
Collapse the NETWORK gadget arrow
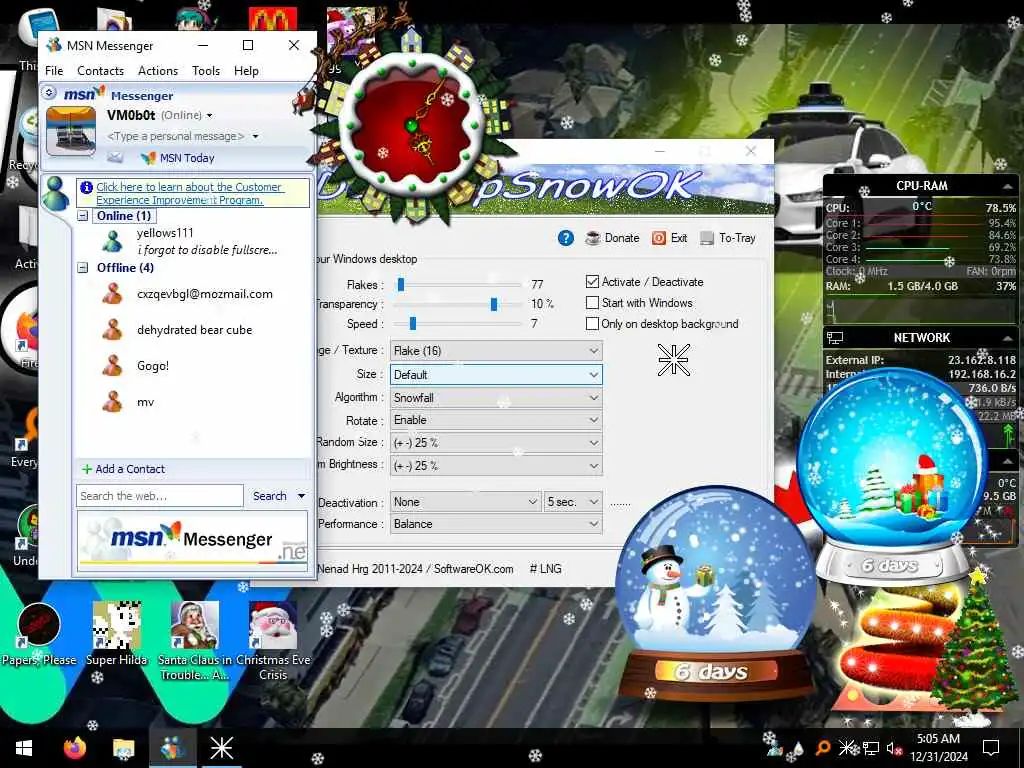pyautogui.click(x=1007, y=338)
